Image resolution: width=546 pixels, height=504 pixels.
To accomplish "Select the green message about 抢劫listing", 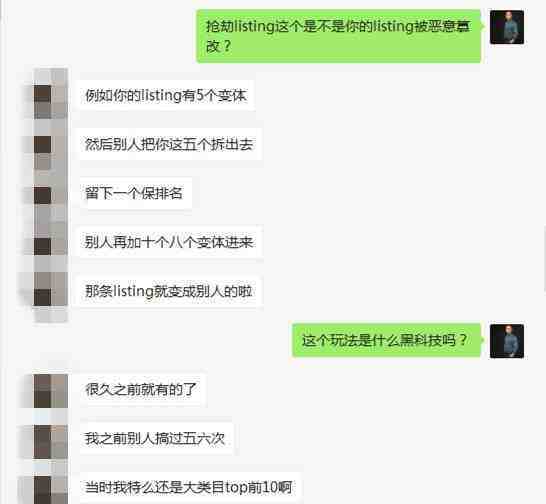I will [x=338, y=36].
